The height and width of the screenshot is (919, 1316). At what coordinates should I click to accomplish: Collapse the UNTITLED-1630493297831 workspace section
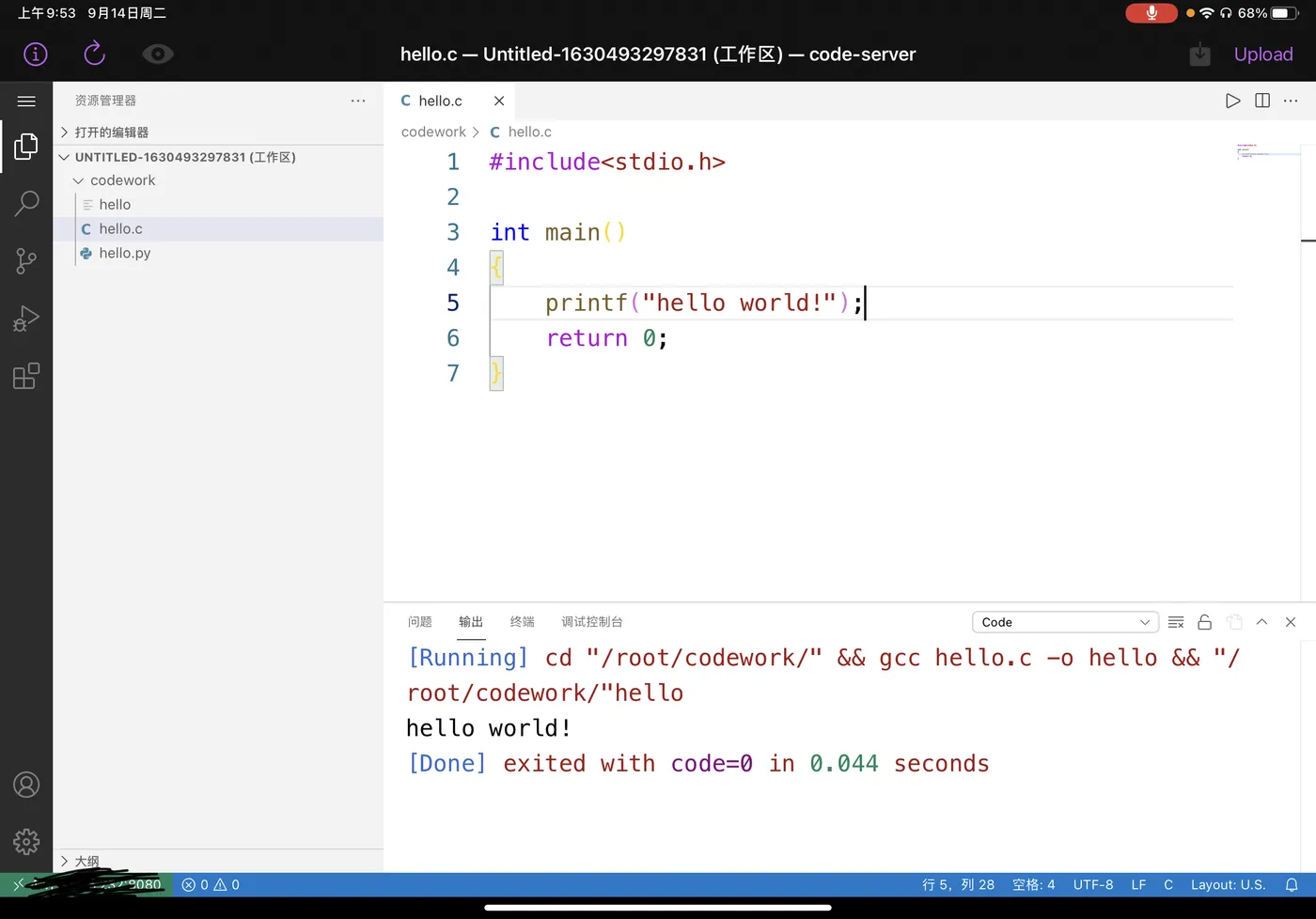218,157
